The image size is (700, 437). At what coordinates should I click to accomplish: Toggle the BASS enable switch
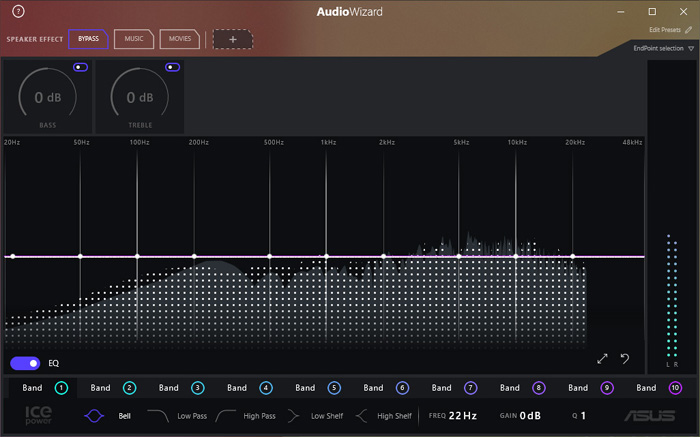coord(80,67)
